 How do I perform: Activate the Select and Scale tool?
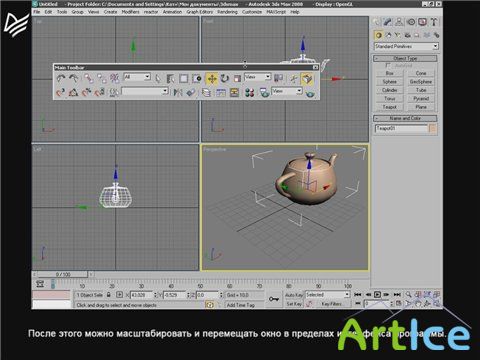click(237, 79)
